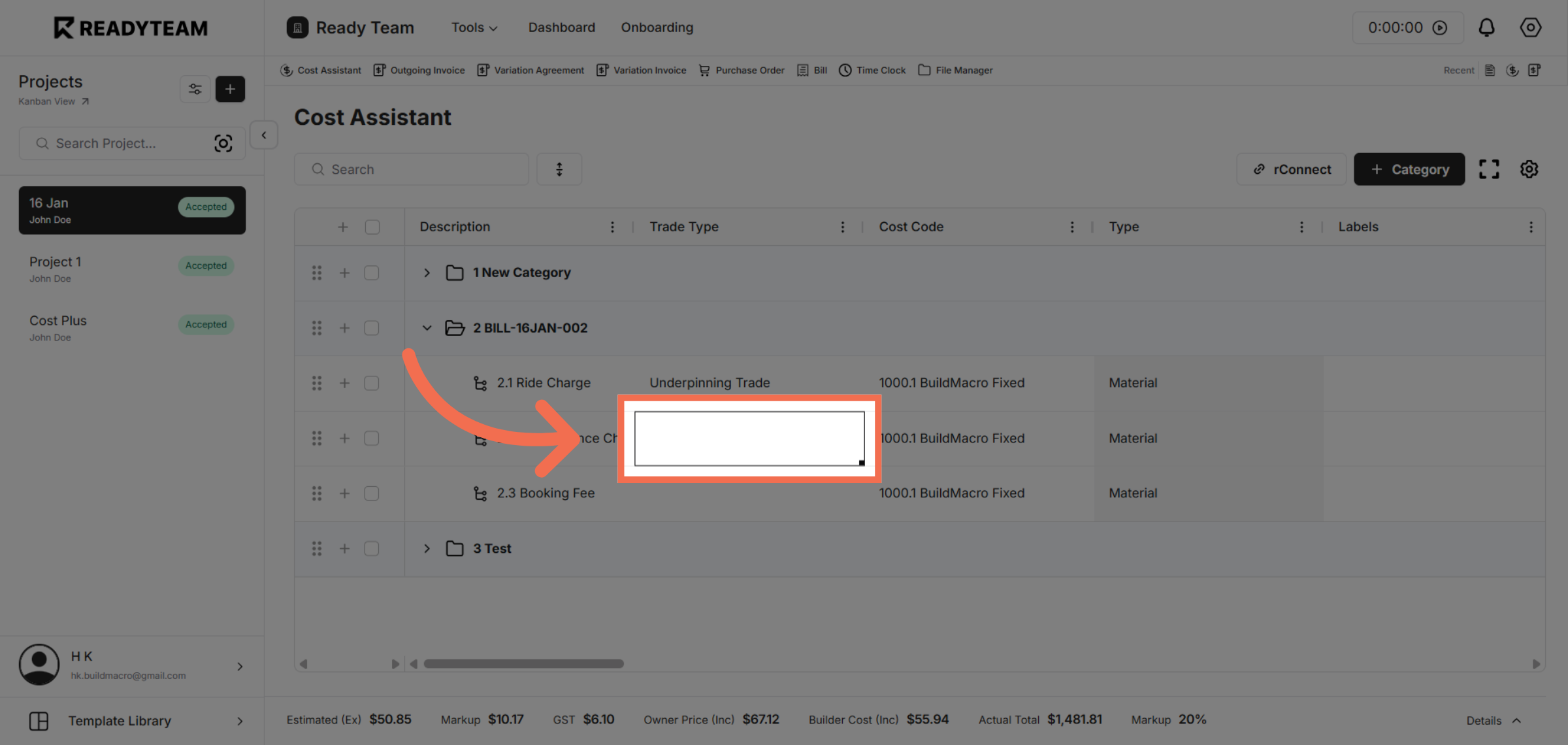Click the Category button to add one
Screen dimensions: 1568x745
click(1409, 169)
